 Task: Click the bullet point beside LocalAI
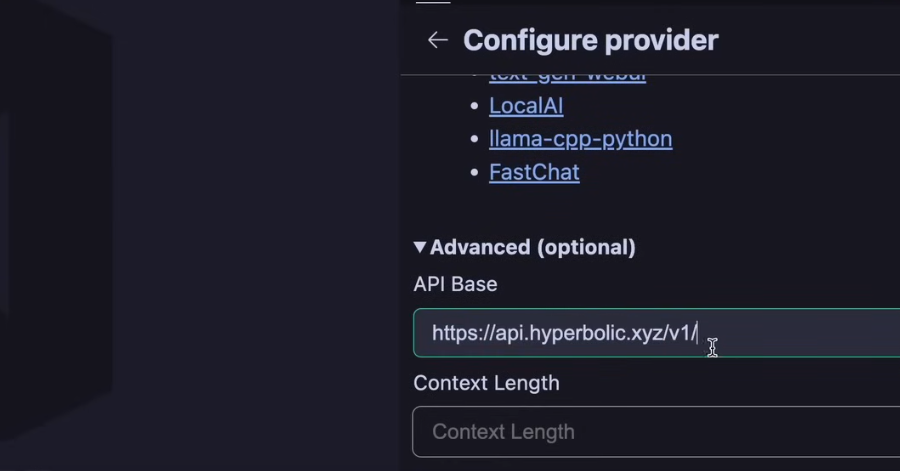(477, 106)
